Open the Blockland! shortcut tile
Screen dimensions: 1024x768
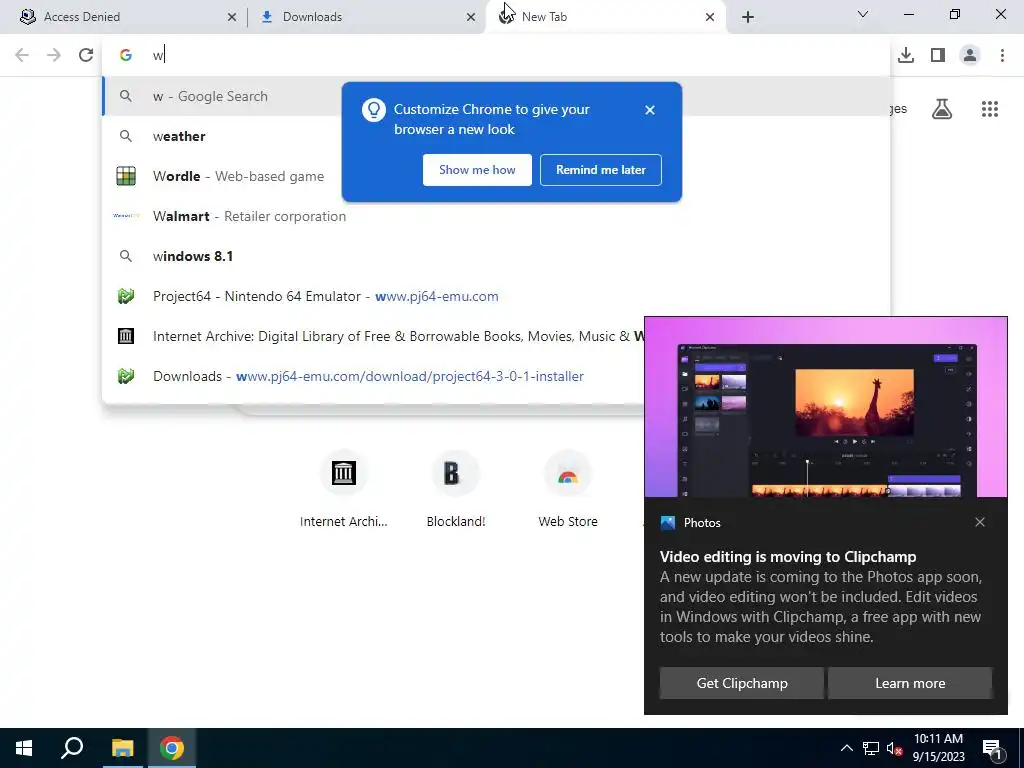(x=456, y=490)
